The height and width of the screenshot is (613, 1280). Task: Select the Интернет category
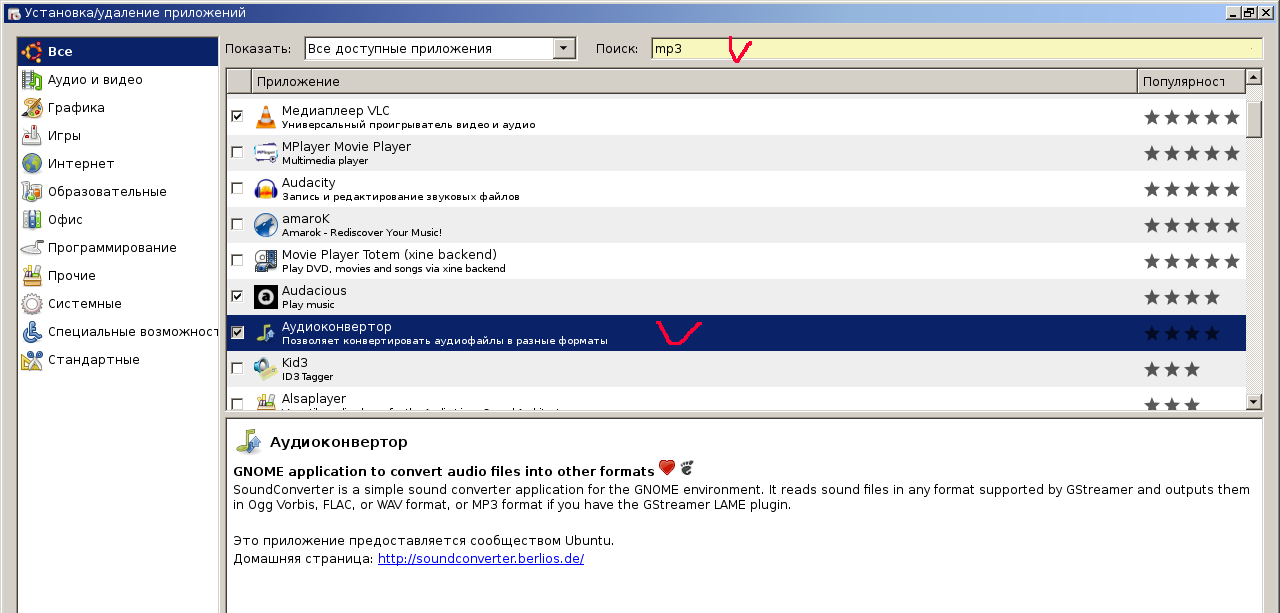pos(81,164)
